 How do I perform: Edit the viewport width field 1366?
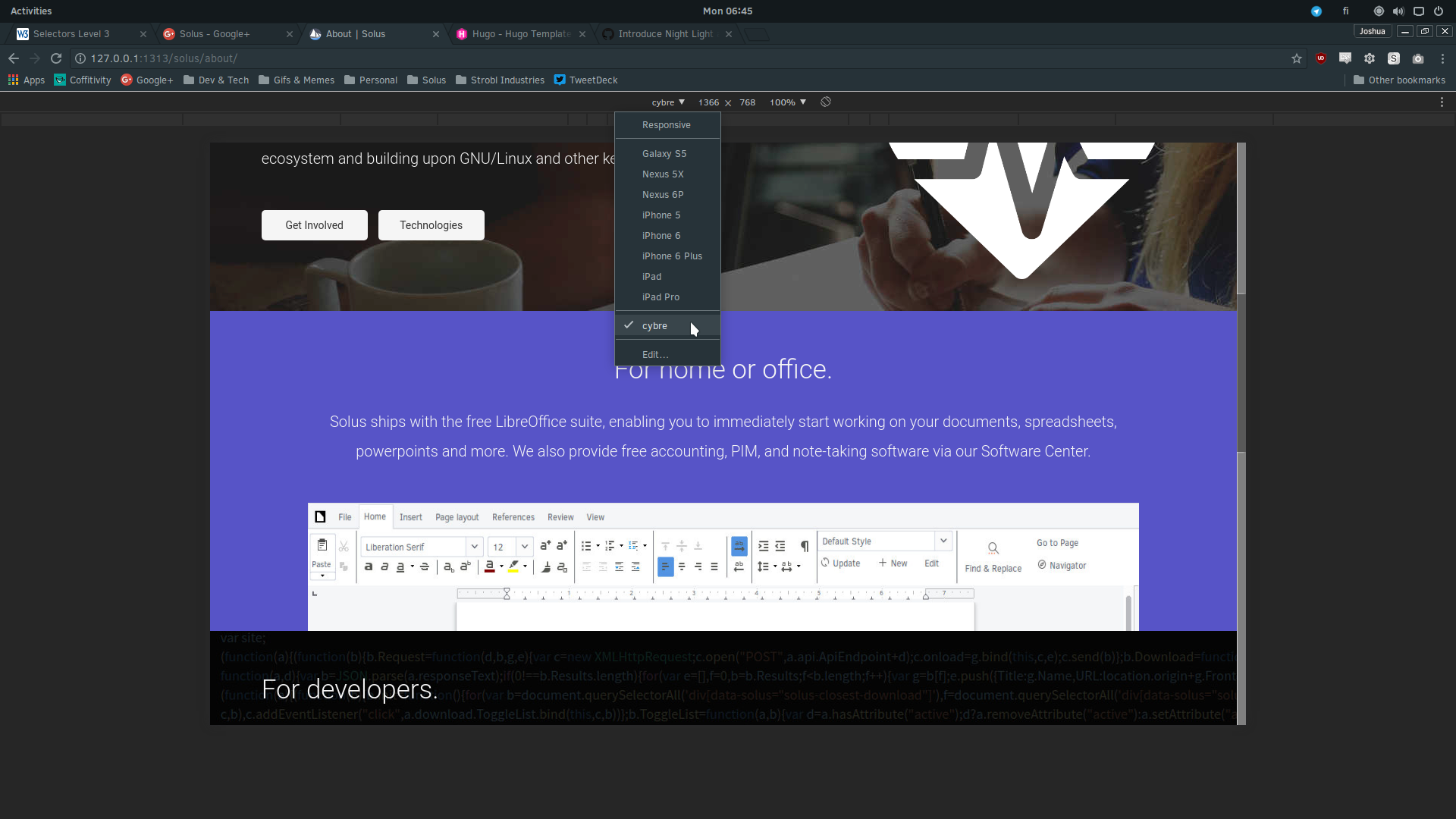[x=709, y=102]
